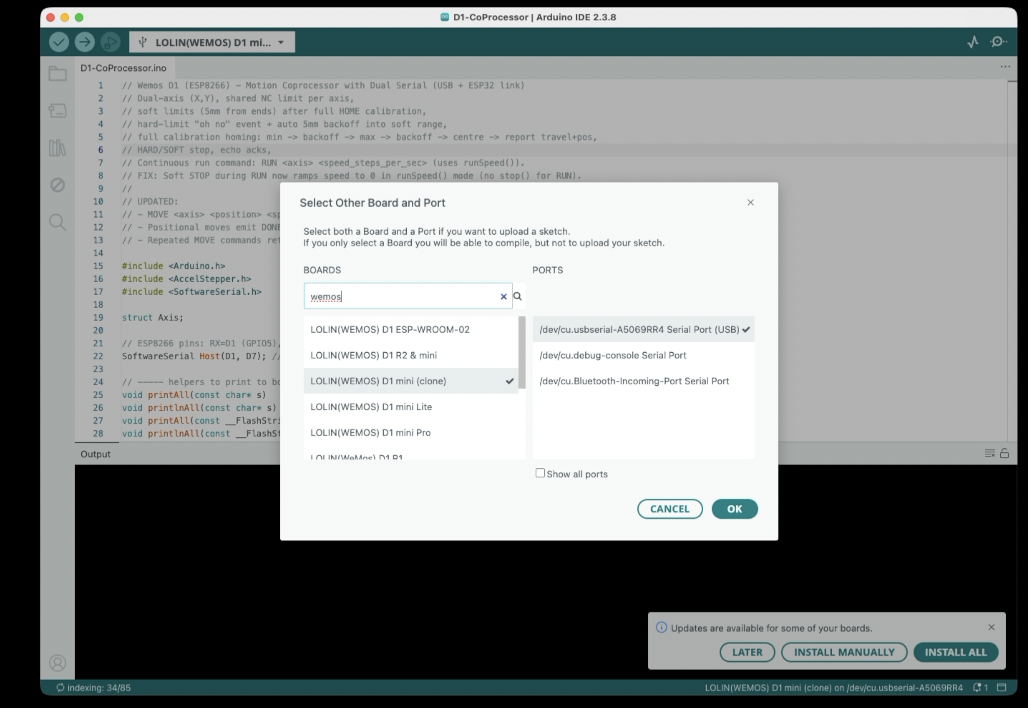Clear the wemos board search text
This screenshot has height=708, width=1028.
tap(504, 296)
